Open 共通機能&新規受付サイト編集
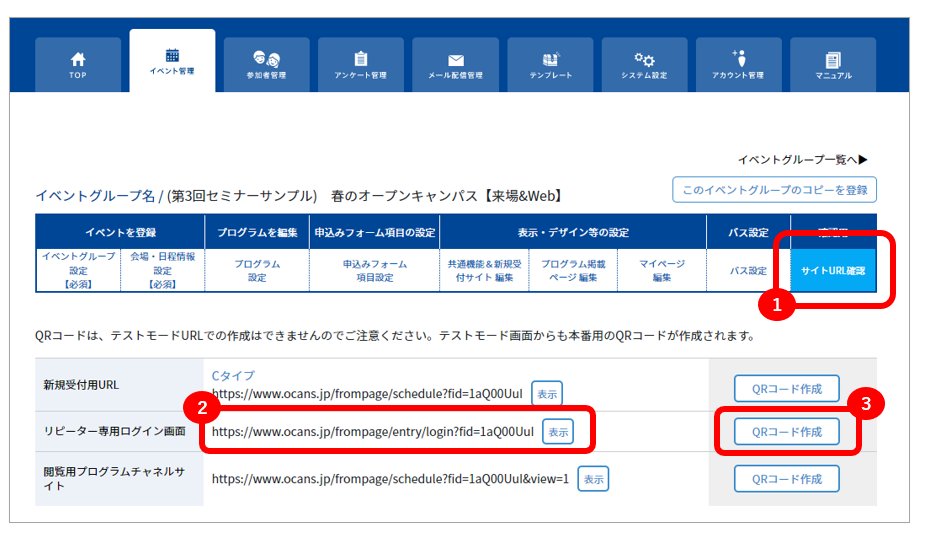Screen dimensions: 952x546 [x=484, y=270]
